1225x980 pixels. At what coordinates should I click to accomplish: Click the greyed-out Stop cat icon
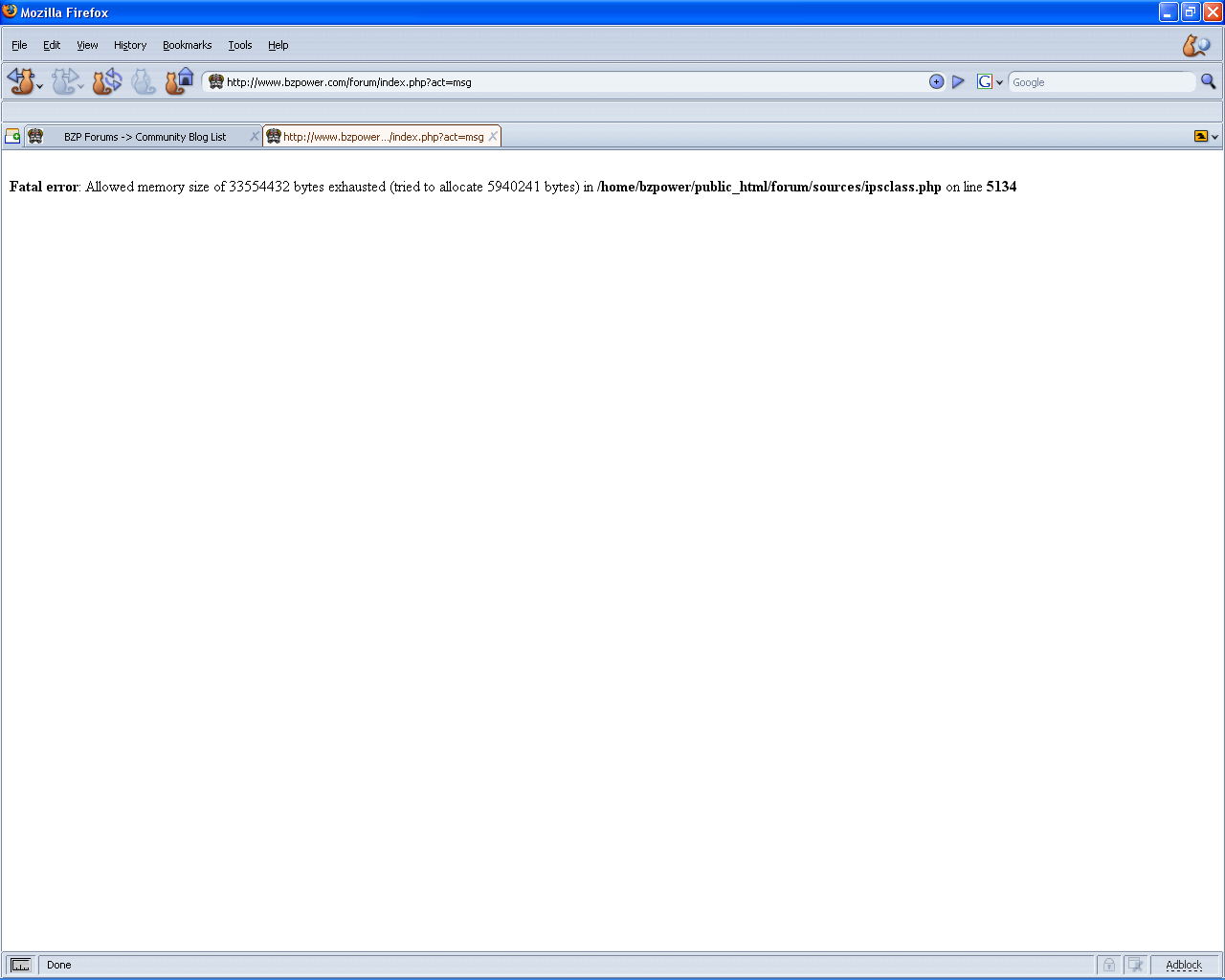[143, 81]
